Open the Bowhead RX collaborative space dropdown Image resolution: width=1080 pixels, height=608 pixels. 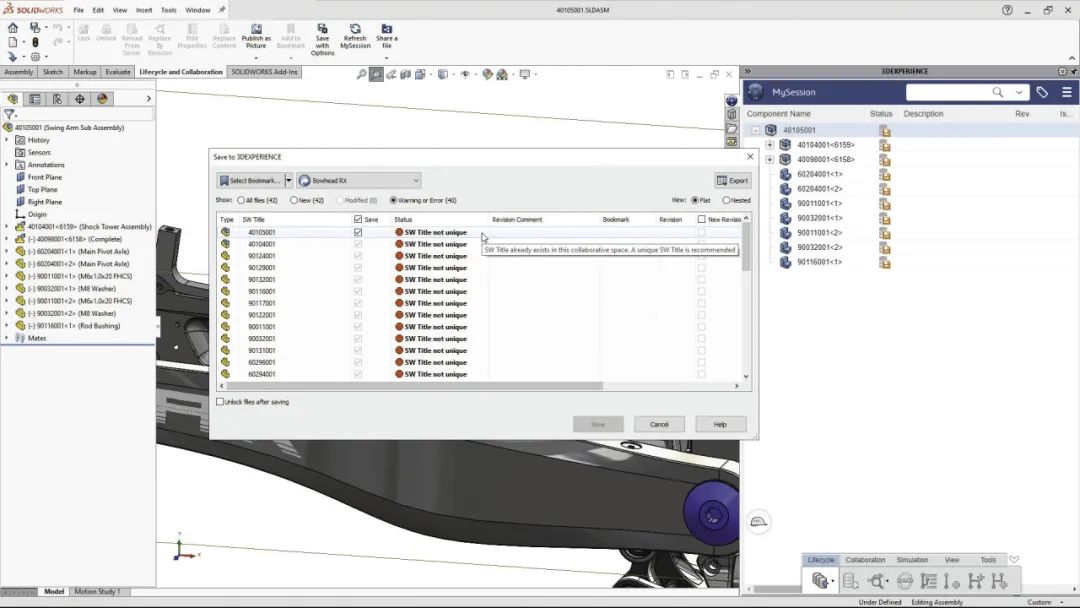[415, 180]
